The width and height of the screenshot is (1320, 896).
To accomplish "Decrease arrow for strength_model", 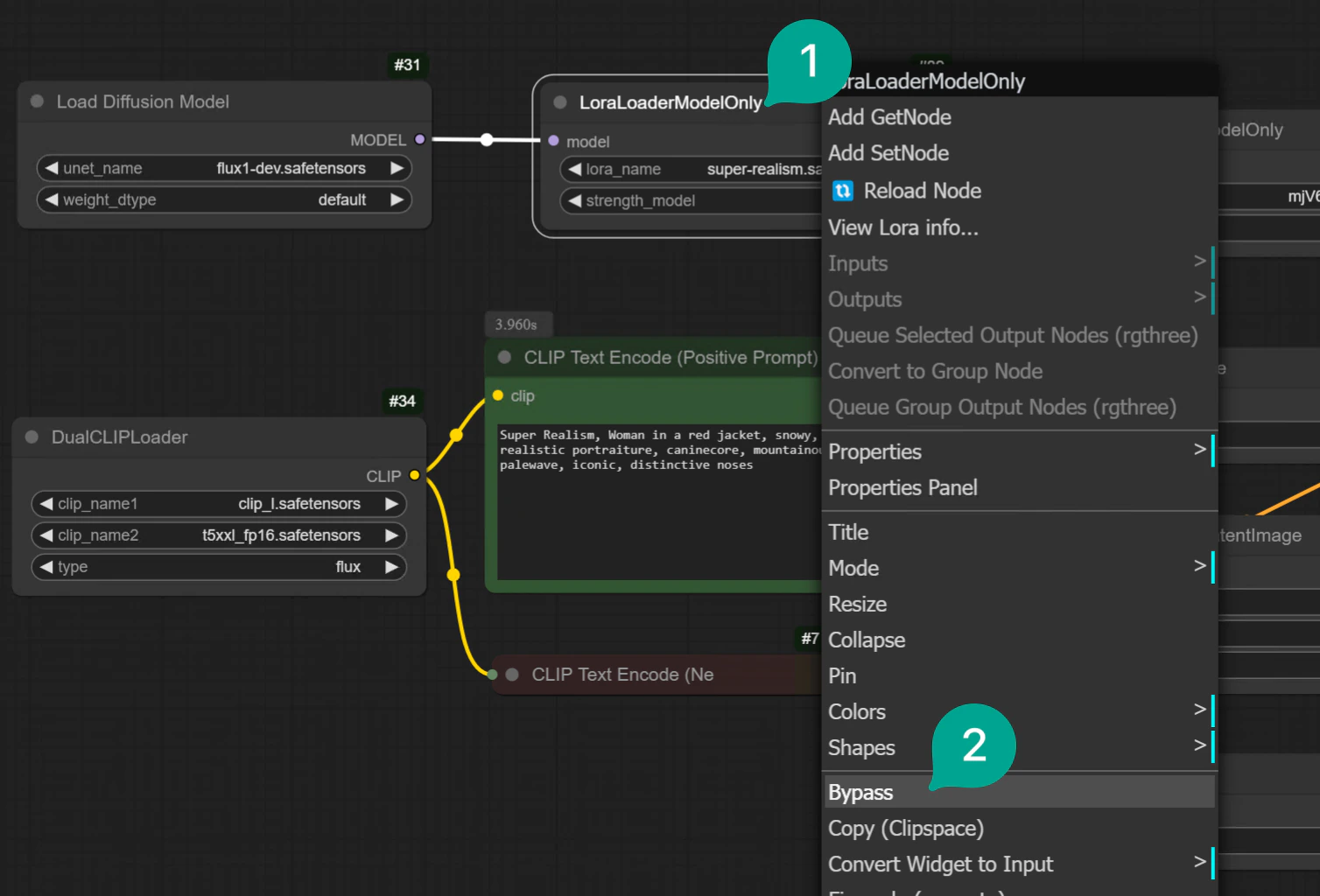I will point(575,200).
